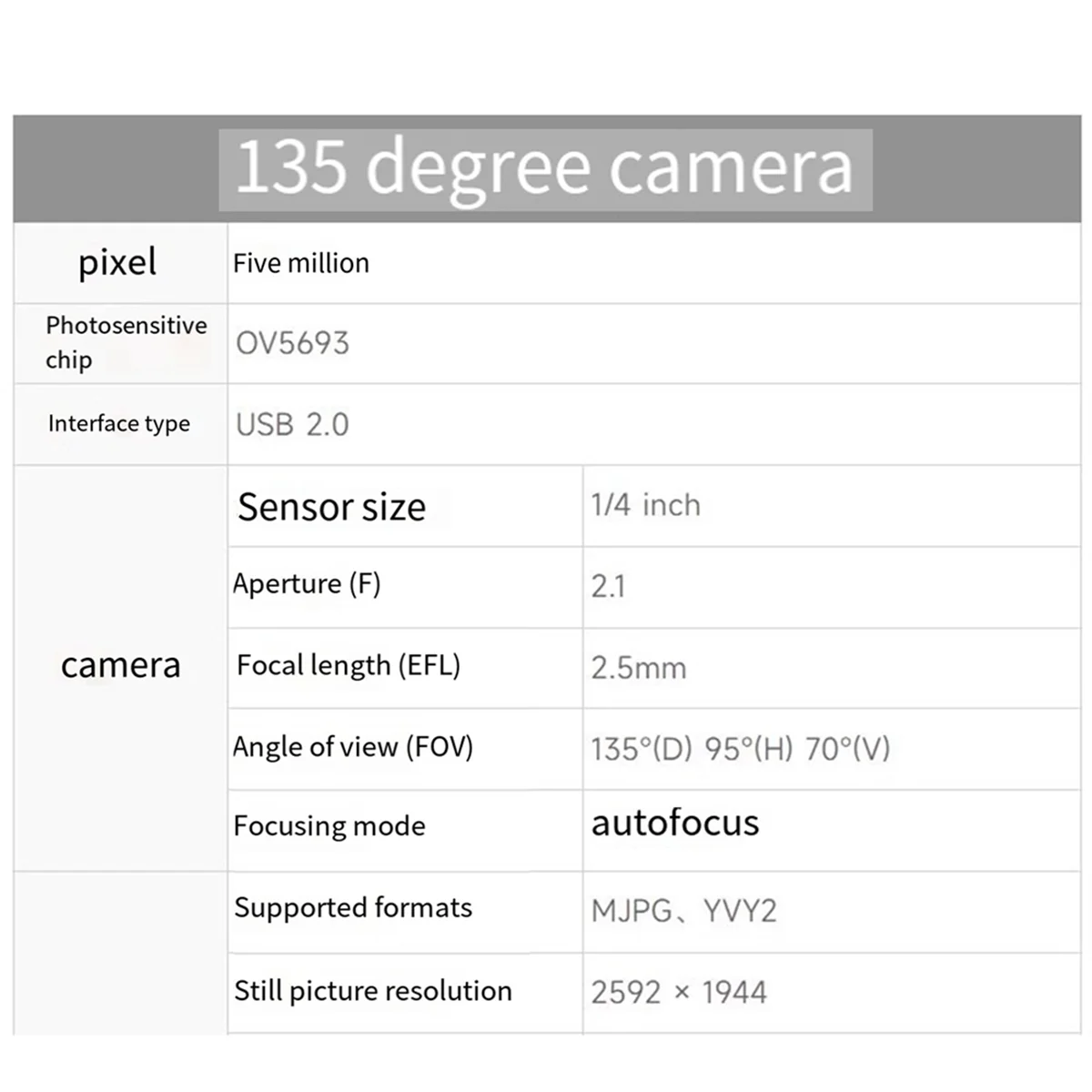The width and height of the screenshot is (1092, 1092).
Task: Click the "USB 2.0" interface value
Action: pos(292,425)
